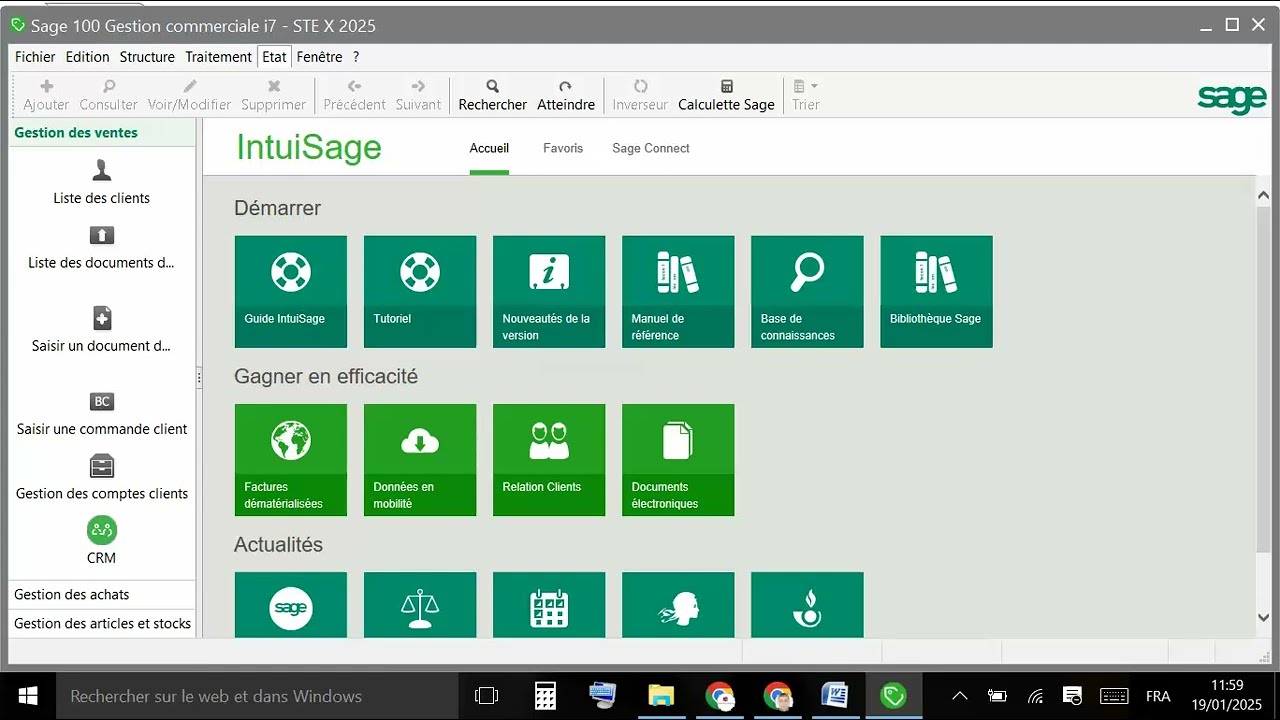Open File Explorer from the taskbar
Image resolution: width=1280 pixels, height=720 pixels.
point(661,696)
